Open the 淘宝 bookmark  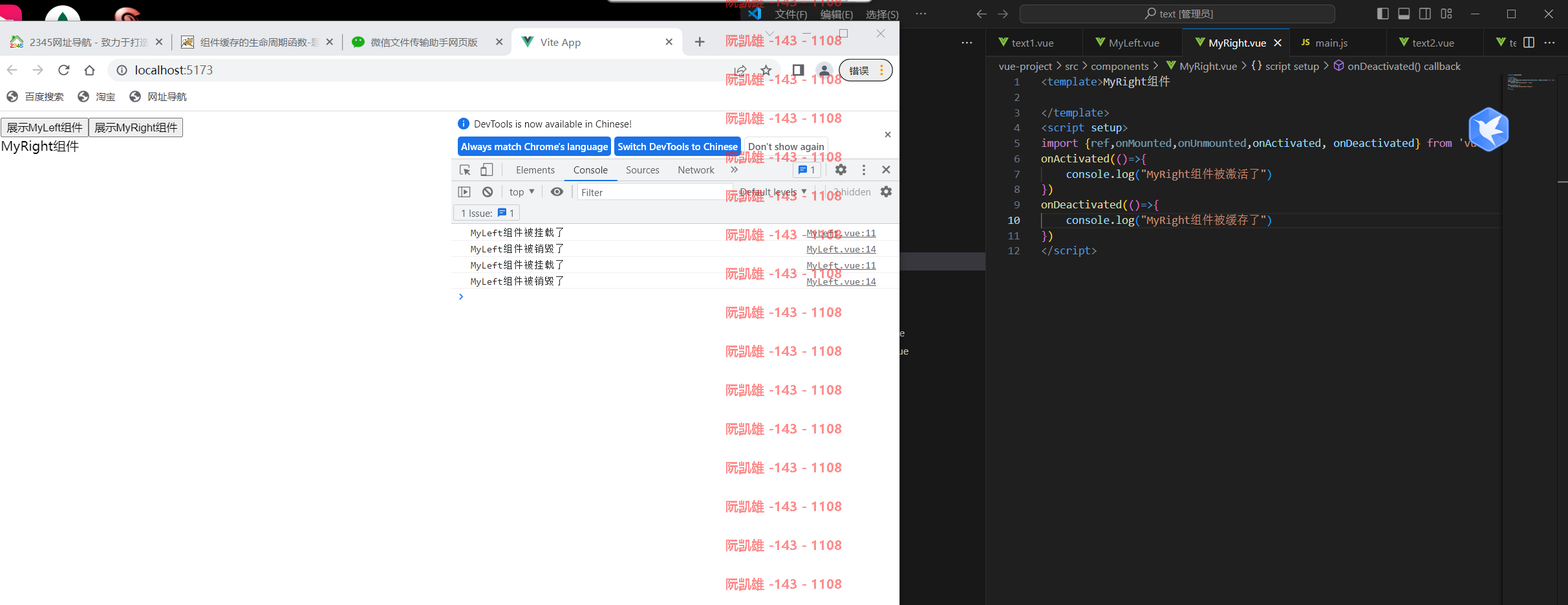(97, 96)
